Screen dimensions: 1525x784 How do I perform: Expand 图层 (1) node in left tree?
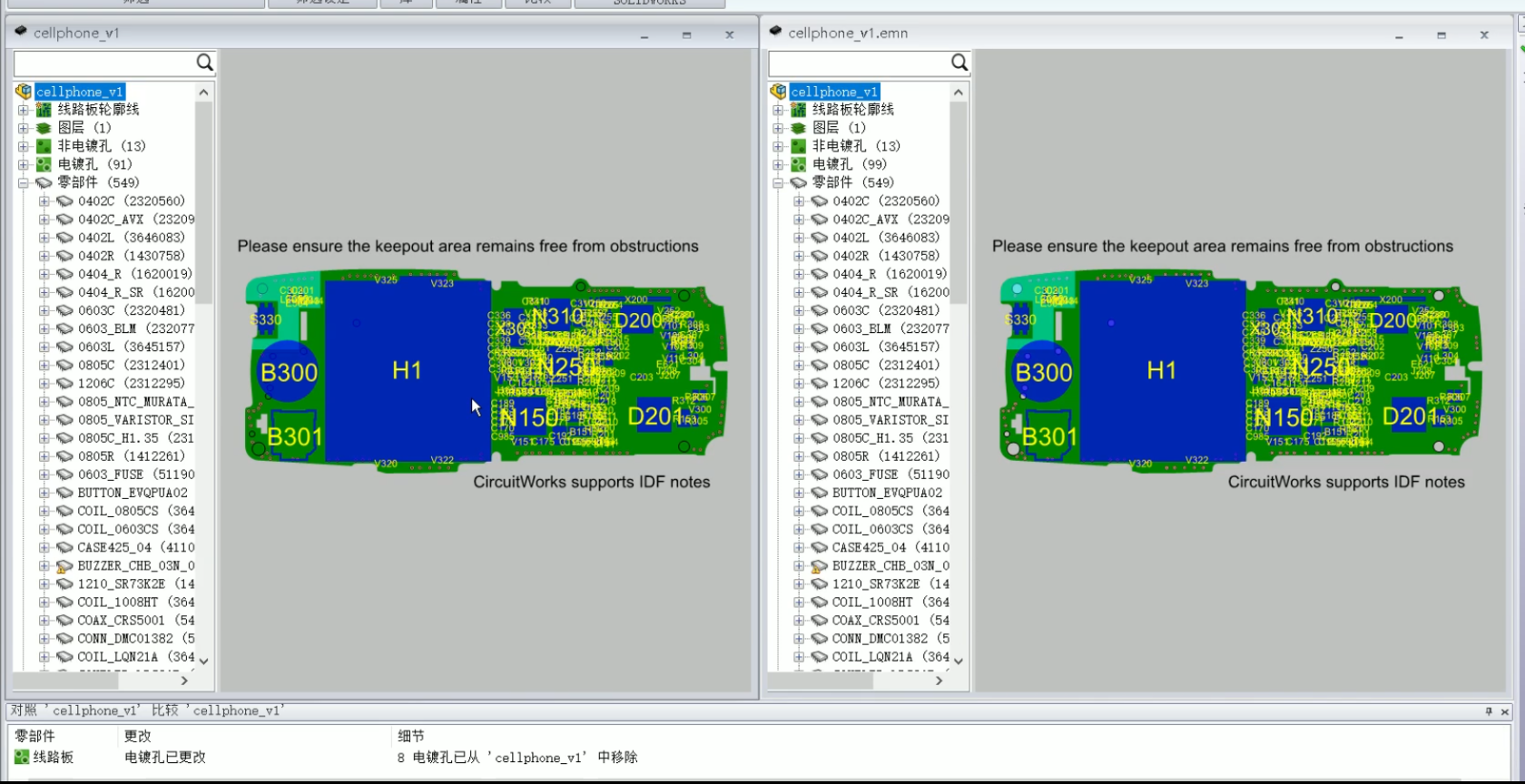24,128
